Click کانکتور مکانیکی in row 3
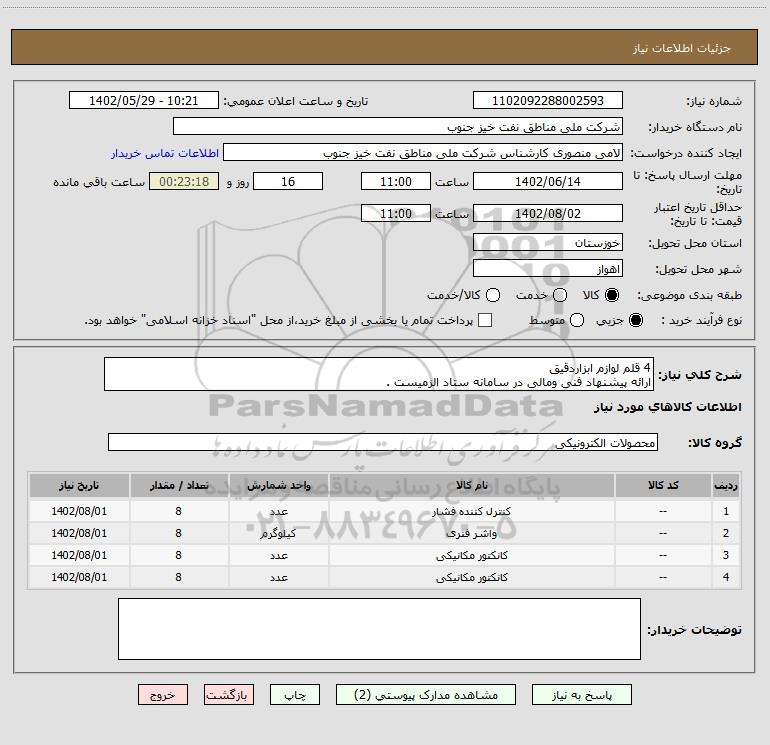 click(471, 555)
